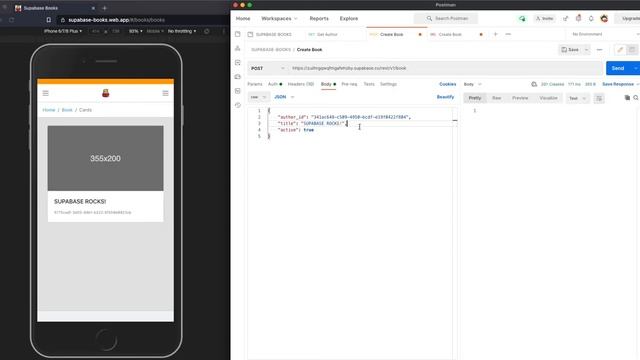
Task: Click the edit pencil icon beside Save
Action: tap(620, 50)
